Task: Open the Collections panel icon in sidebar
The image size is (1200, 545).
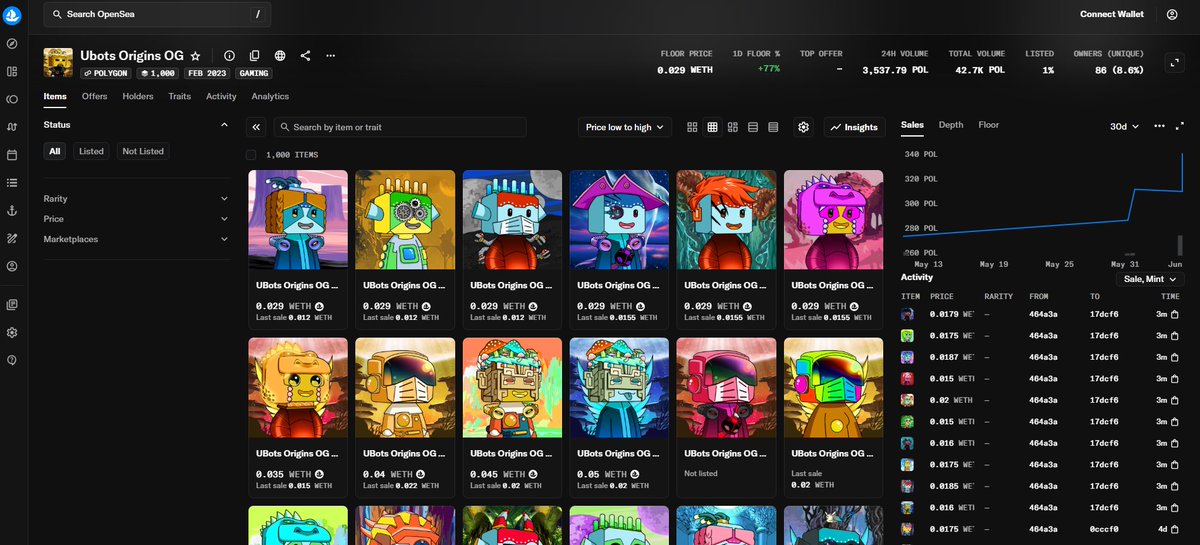Action: point(12,71)
